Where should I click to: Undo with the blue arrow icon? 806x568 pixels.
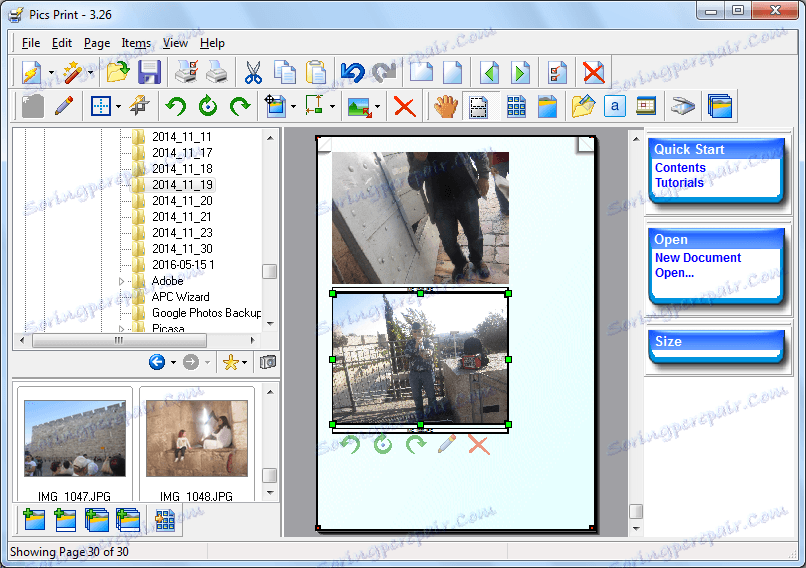pyautogui.click(x=353, y=72)
